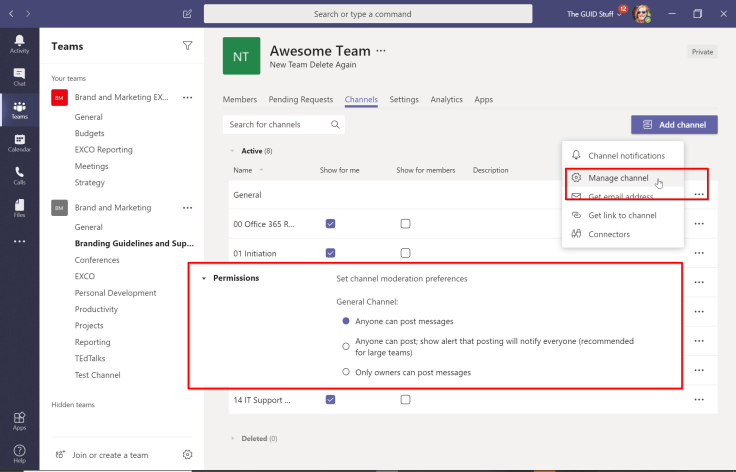Open the Activity feed icon
This screenshot has height=472, width=736.
point(19,43)
